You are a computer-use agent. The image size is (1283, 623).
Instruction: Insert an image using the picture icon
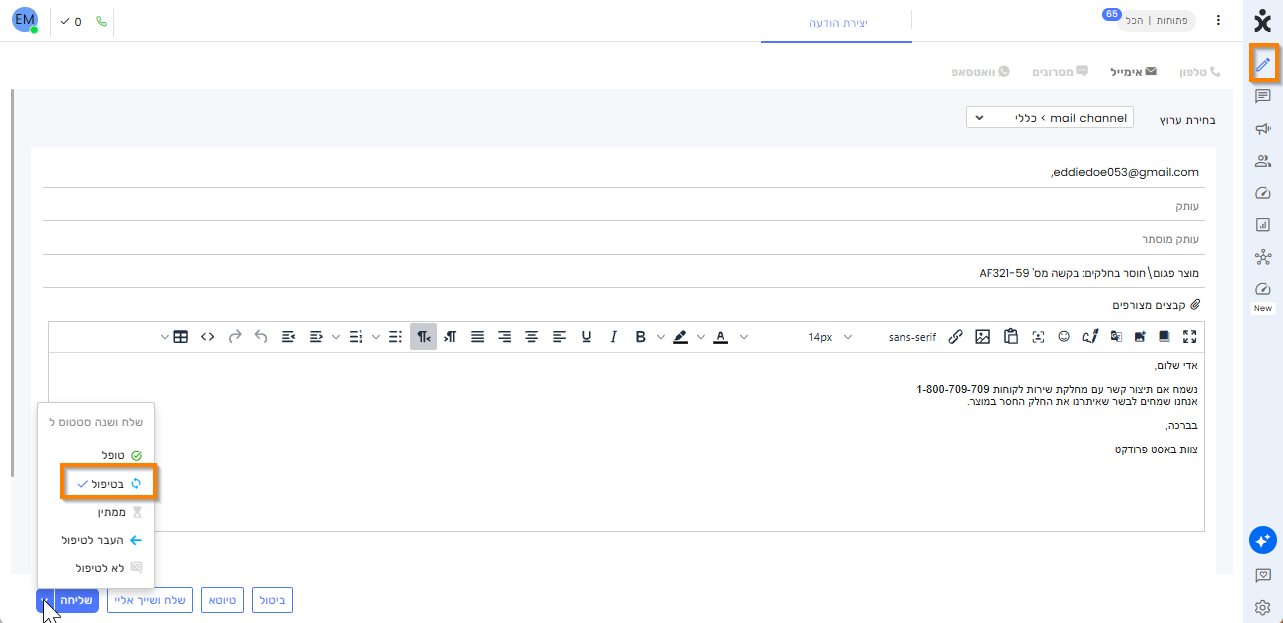point(983,337)
